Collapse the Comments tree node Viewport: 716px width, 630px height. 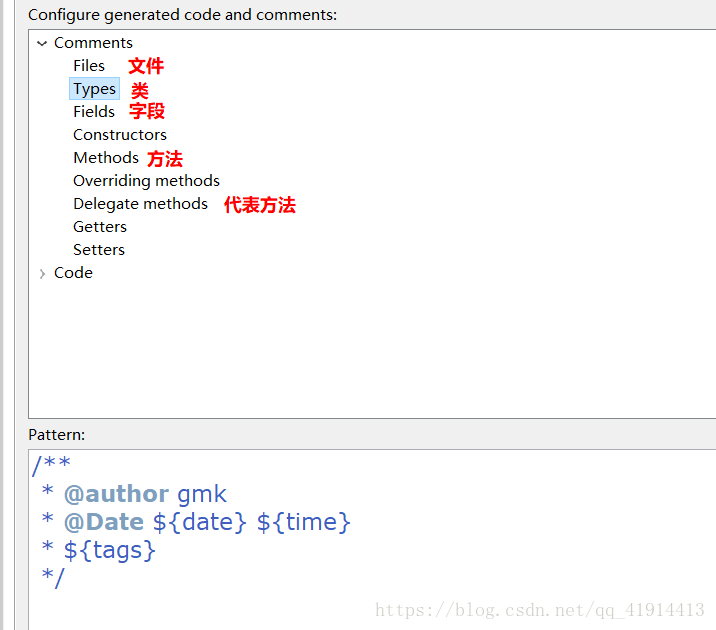(x=42, y=43)
